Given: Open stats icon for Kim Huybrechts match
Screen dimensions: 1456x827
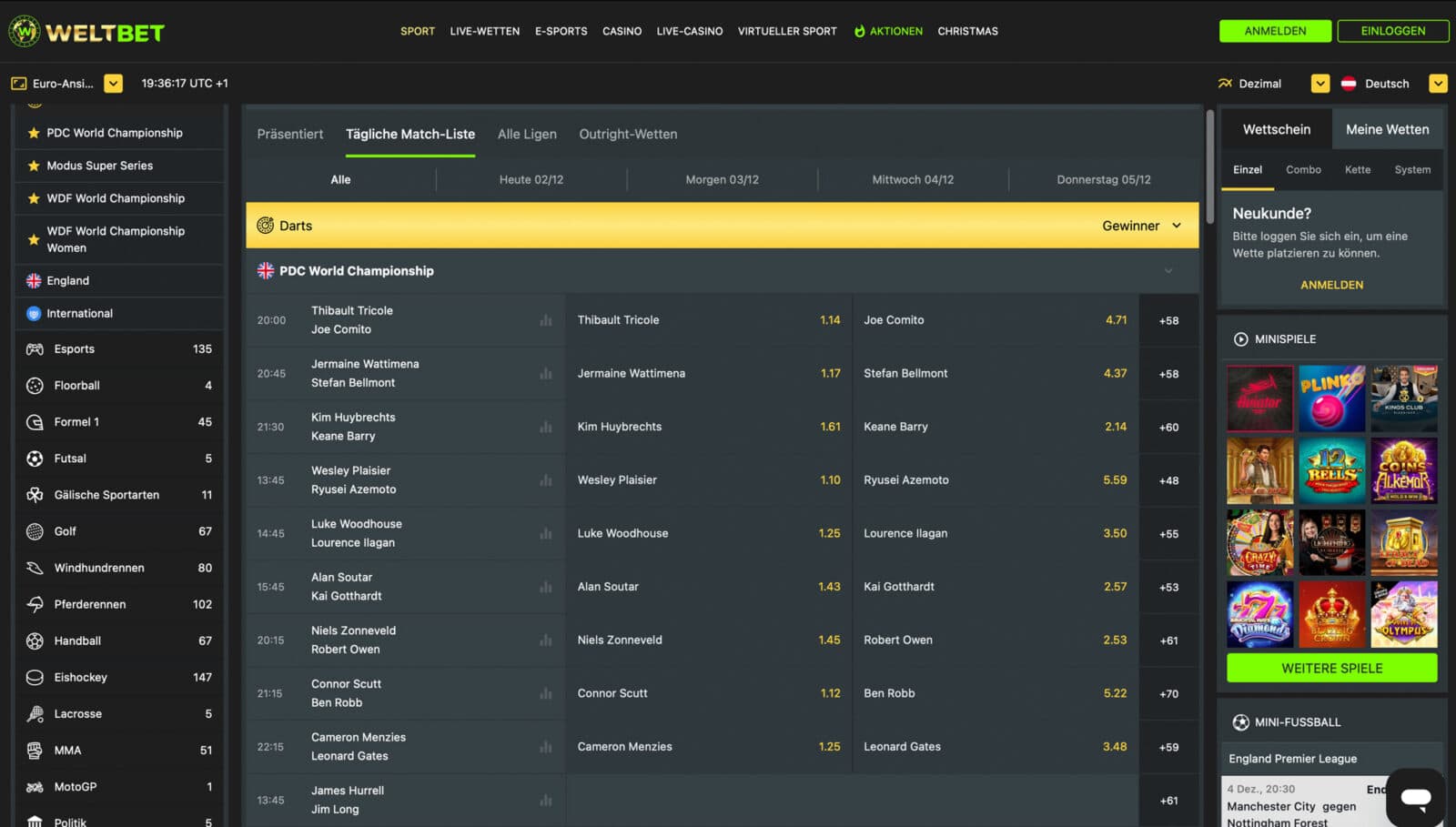Looking at the screenshot, I should click(546, 427).
